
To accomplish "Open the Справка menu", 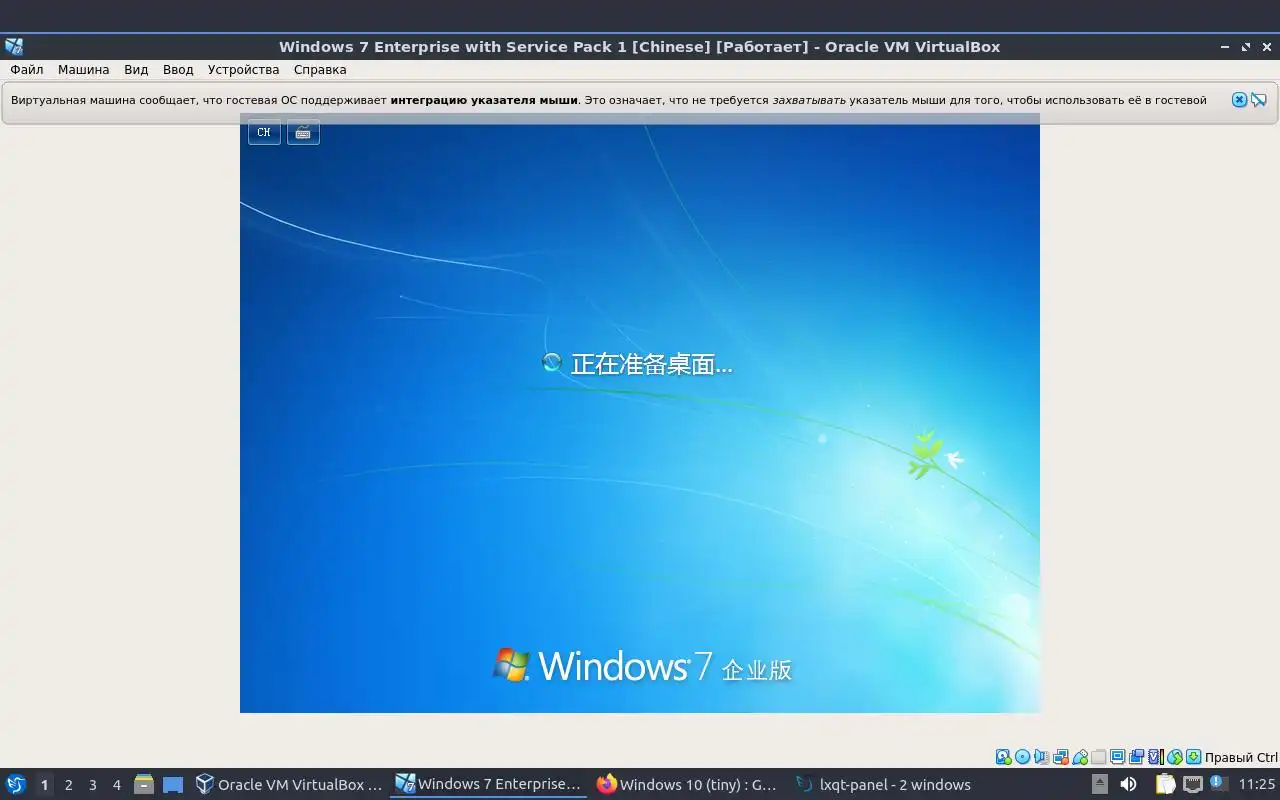I will 320,70.
